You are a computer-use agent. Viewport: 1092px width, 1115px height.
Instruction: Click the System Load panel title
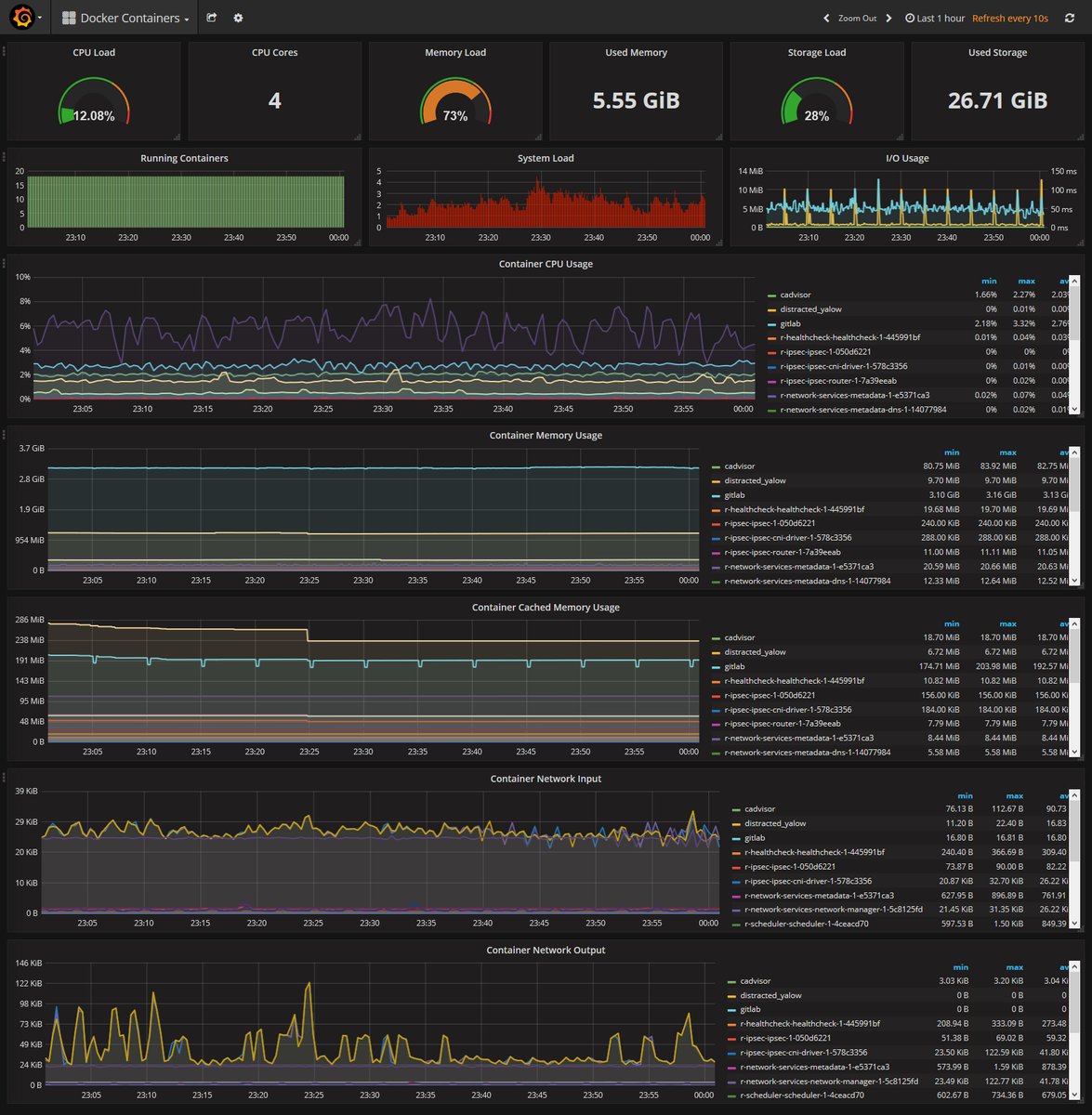click(546, 158)
